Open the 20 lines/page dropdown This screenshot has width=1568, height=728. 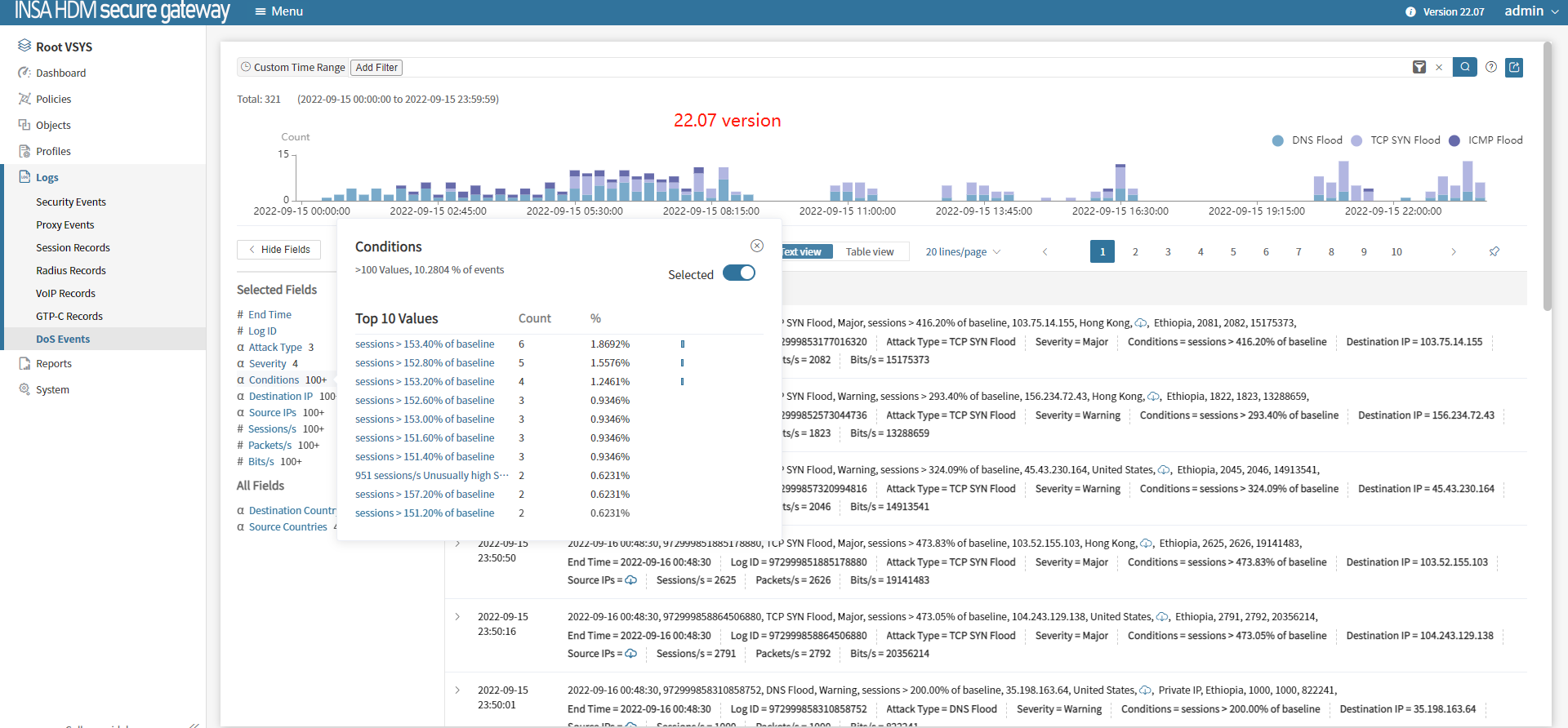coord(962,251)
